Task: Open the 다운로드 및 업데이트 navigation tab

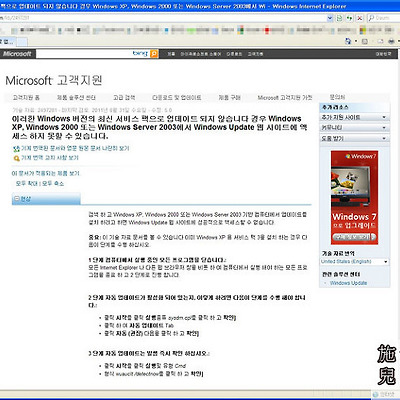Action: [x=177, y=98]
